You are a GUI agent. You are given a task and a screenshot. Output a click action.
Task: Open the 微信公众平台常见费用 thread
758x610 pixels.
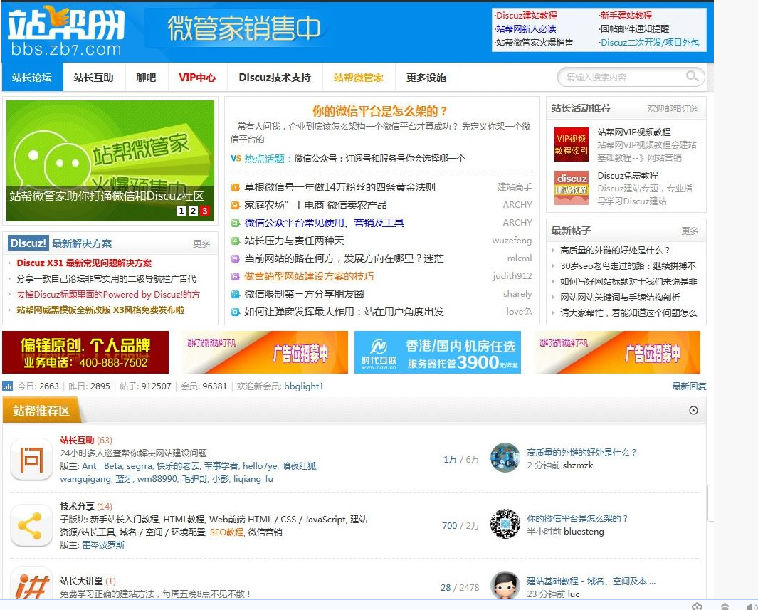[x=324, y=223]
